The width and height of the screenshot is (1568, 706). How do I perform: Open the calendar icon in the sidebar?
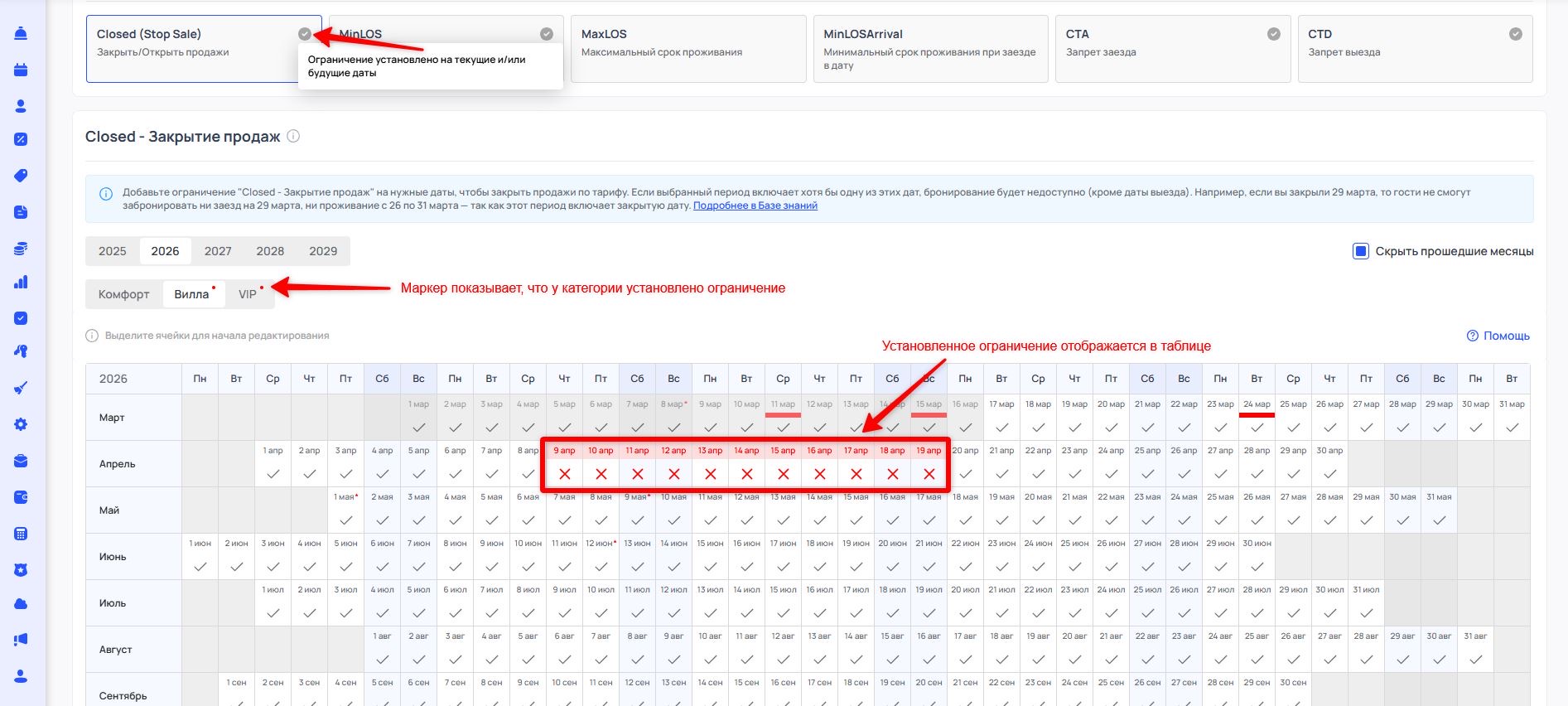21,70
